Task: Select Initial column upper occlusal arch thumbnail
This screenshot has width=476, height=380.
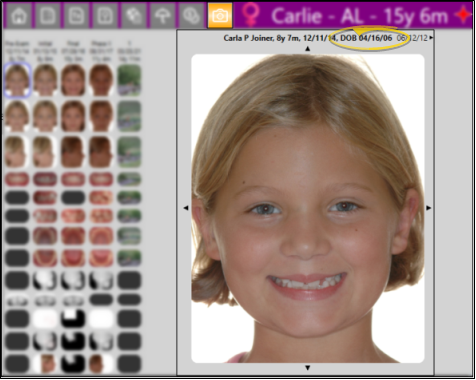Action: click(x=45, y=236)
